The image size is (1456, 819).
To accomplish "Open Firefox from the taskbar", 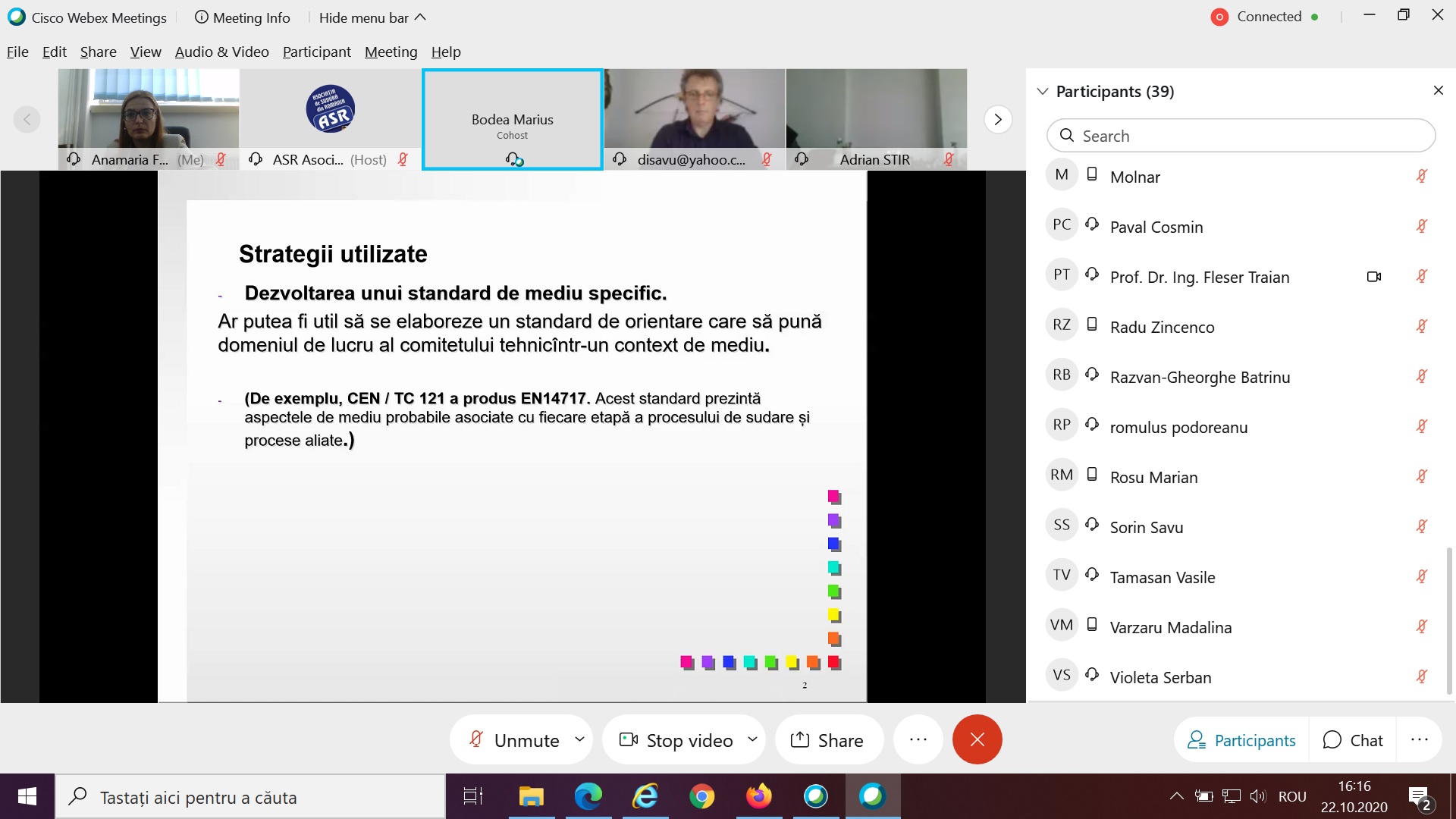I will tap(758, 796).
